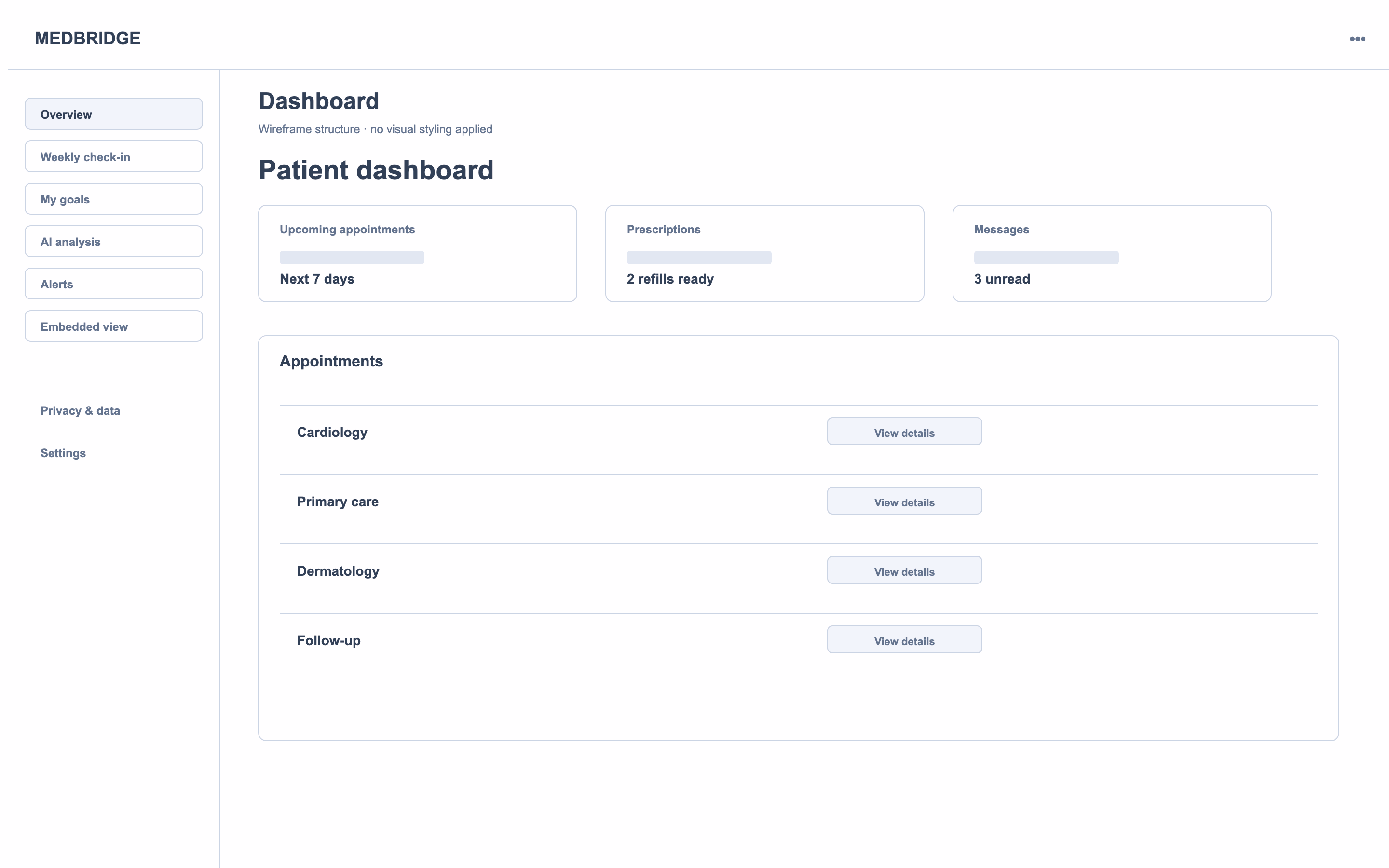View details for Follow-up appointment
Viewport: 1389px width, 868px height.
tap(904, 639)
